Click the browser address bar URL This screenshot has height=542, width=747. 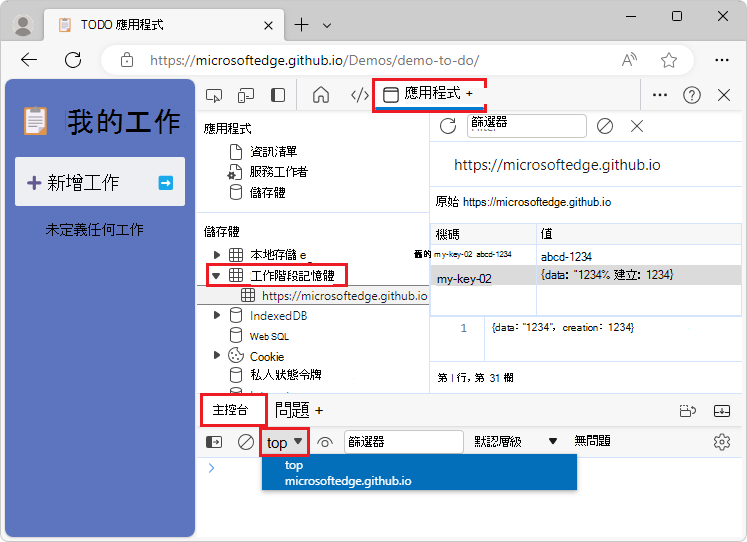pyautogui.click(x=314, y=60)
